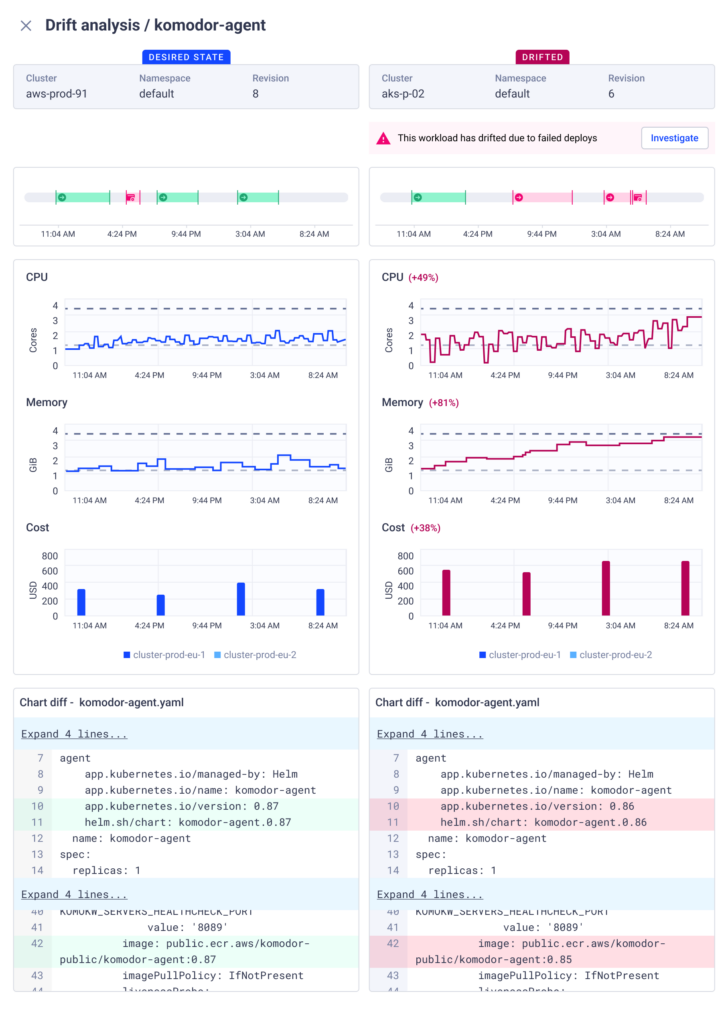
Task: Close the Drift analysis panel
Action: coord(26,25)
